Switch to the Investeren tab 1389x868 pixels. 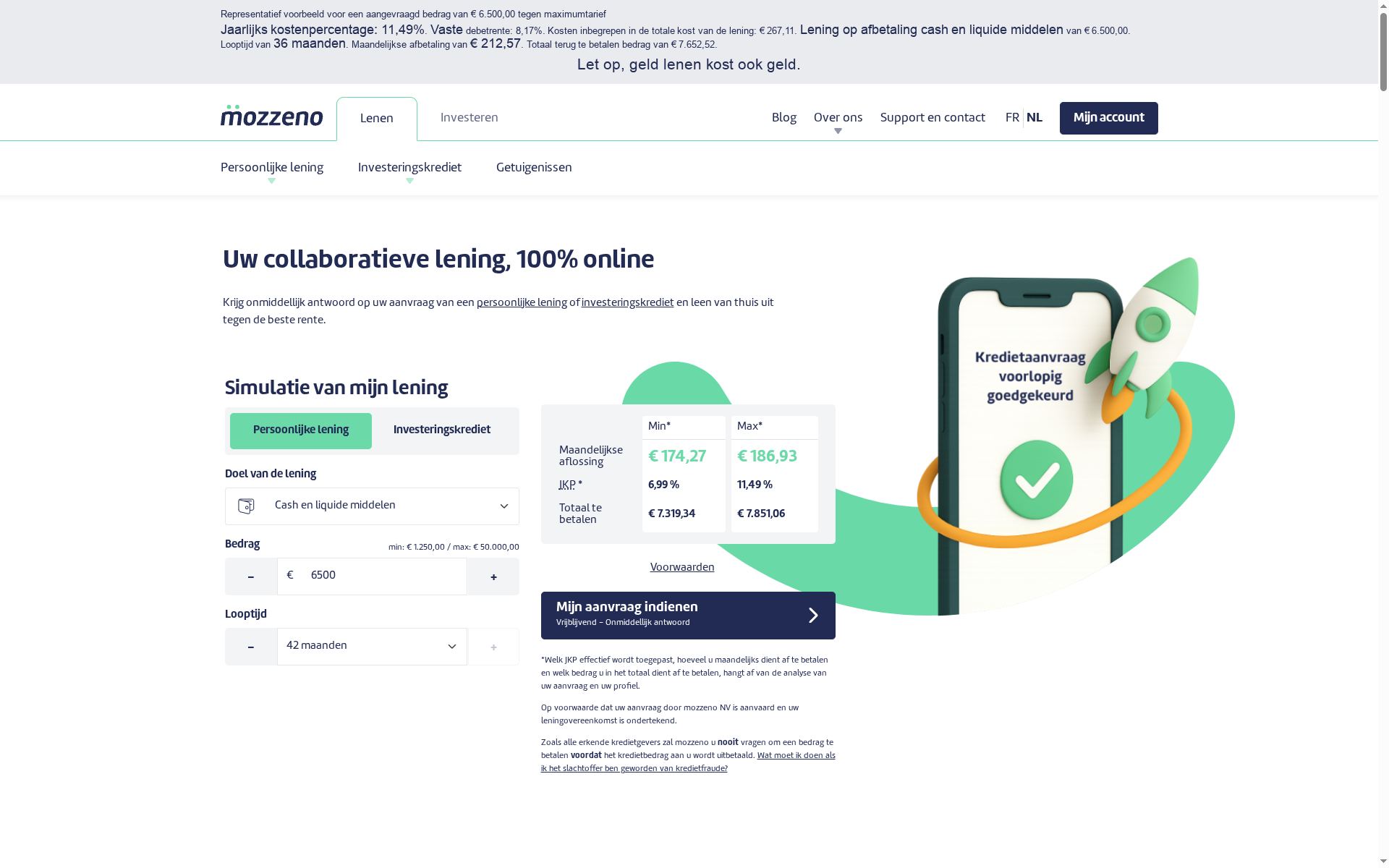click(469, 116)
